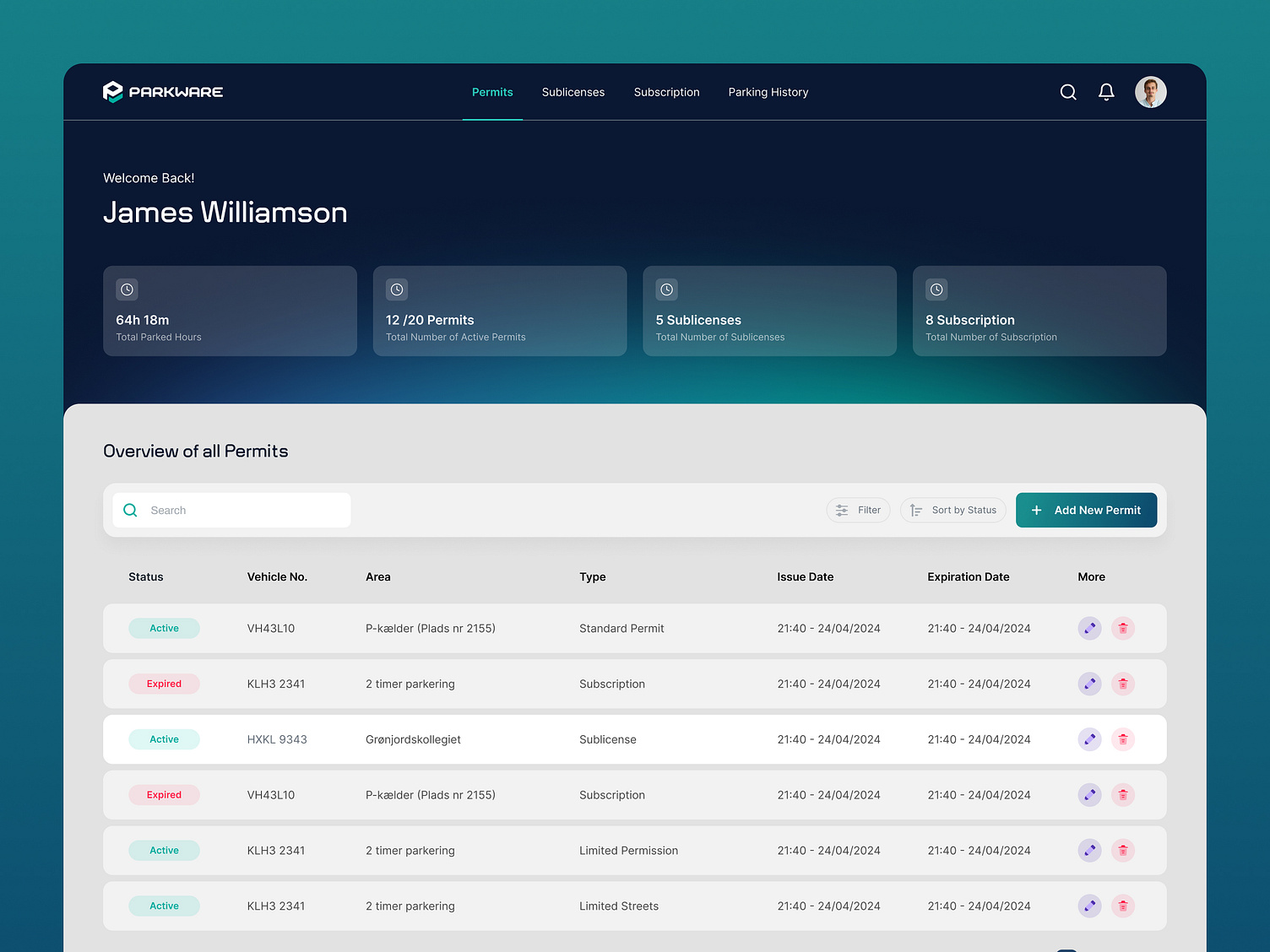
Task: Click the clock icon on Sublicenses card
Action: point(666,289)
